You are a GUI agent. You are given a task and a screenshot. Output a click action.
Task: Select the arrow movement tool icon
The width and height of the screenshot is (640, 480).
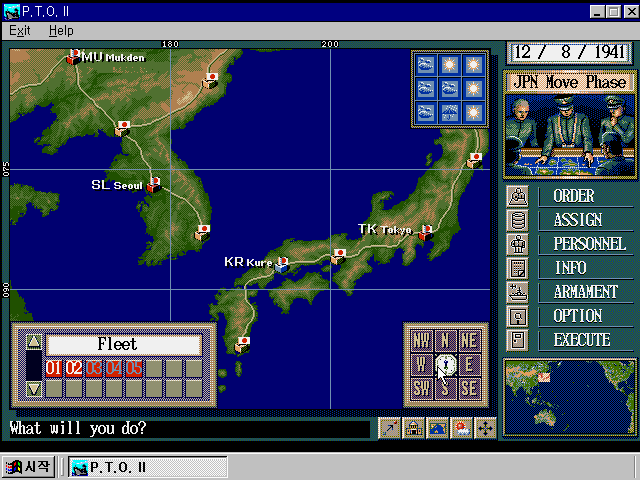click(x=389, y=428)
